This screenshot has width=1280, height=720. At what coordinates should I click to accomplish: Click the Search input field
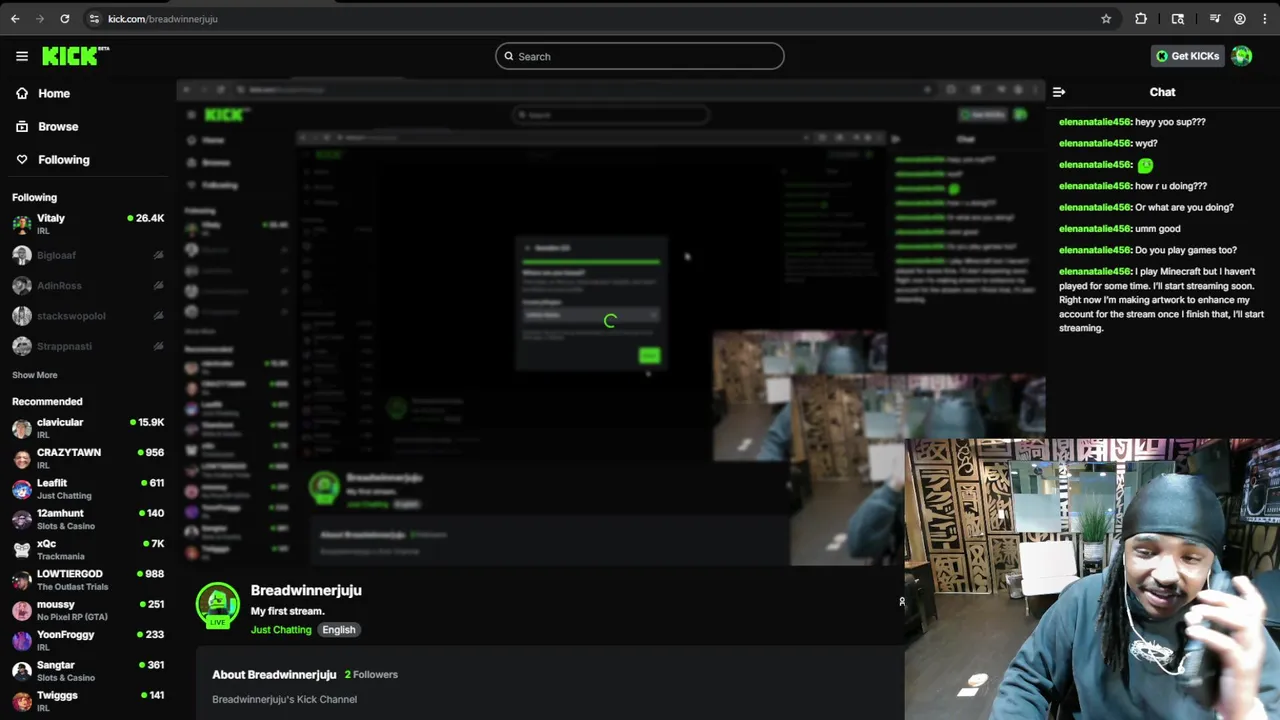click(x=640, y=56)
